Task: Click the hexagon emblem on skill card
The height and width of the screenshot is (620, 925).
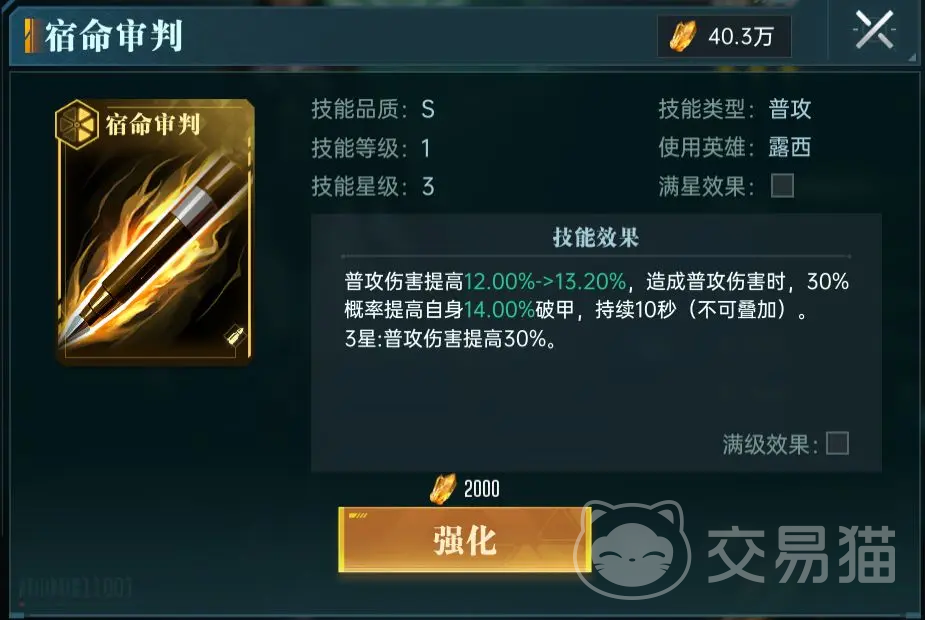Action: [x=76, y=124]
